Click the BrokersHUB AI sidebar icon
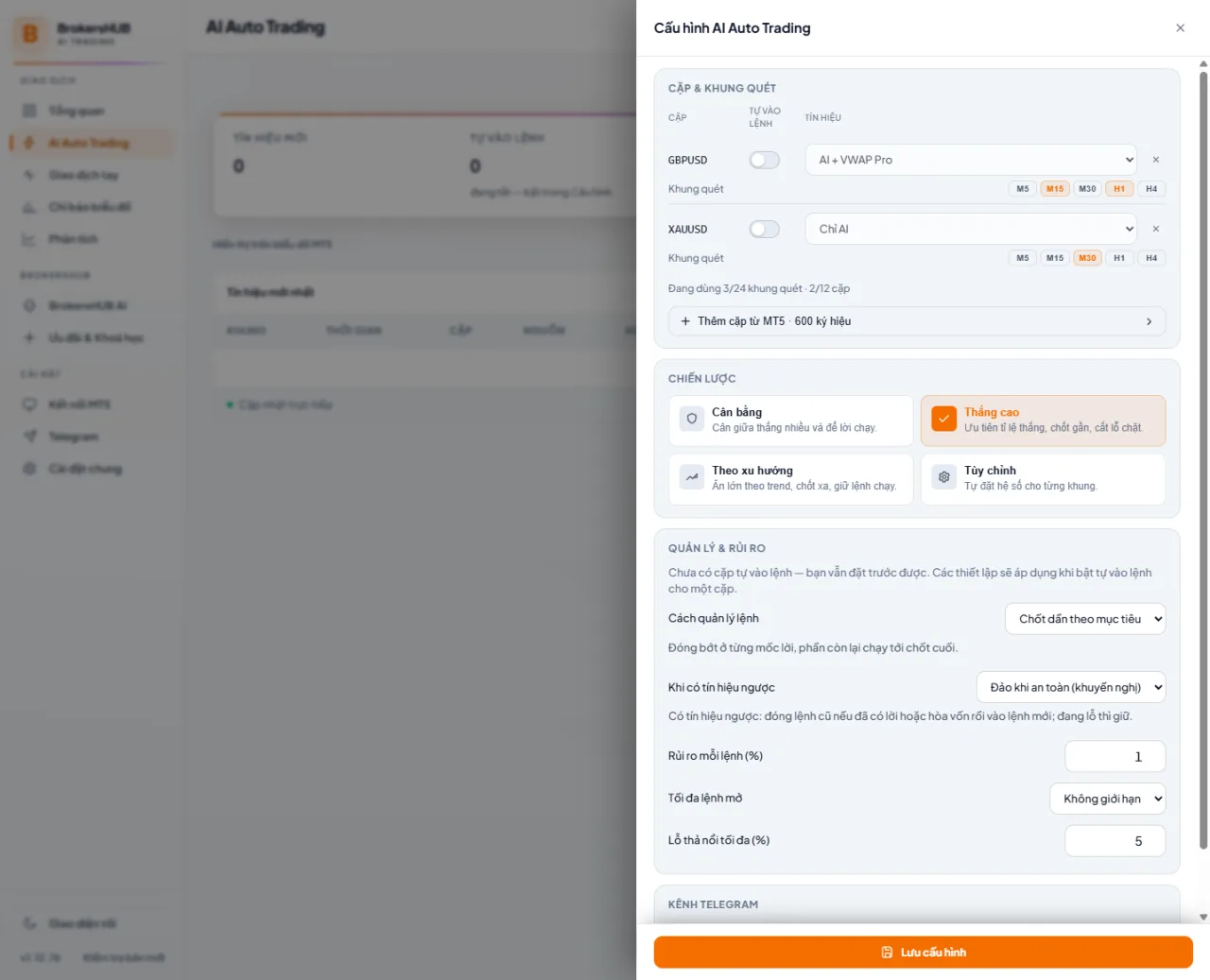 point(29,305)
